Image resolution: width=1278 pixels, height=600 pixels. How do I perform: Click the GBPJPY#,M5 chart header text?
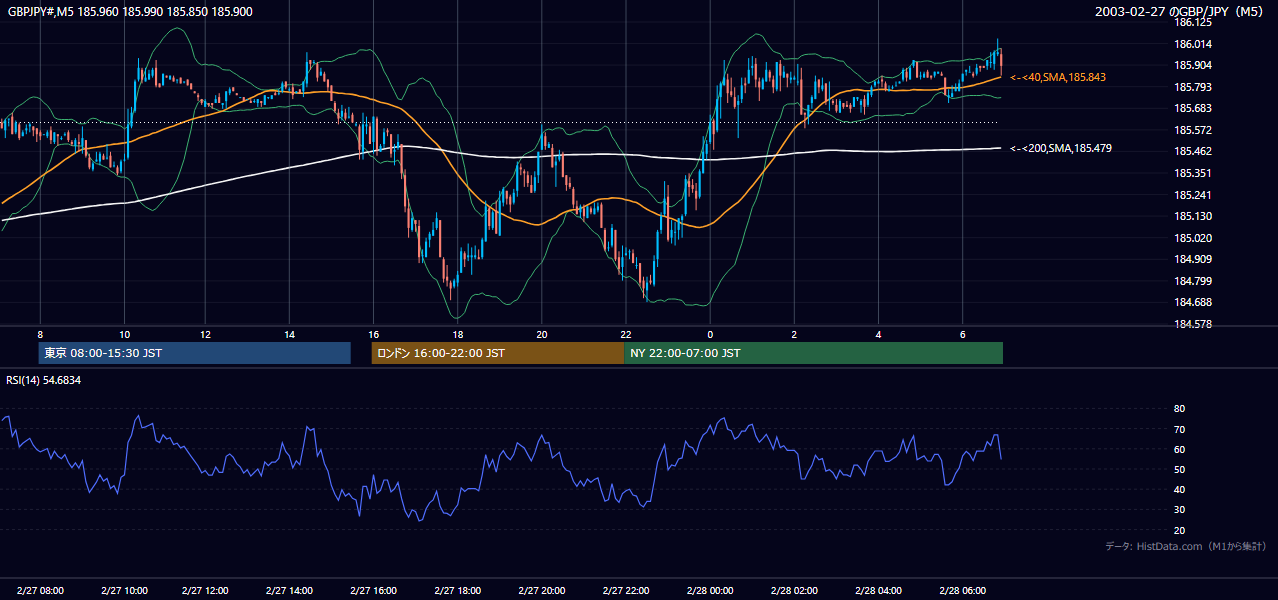coord(128,12)
